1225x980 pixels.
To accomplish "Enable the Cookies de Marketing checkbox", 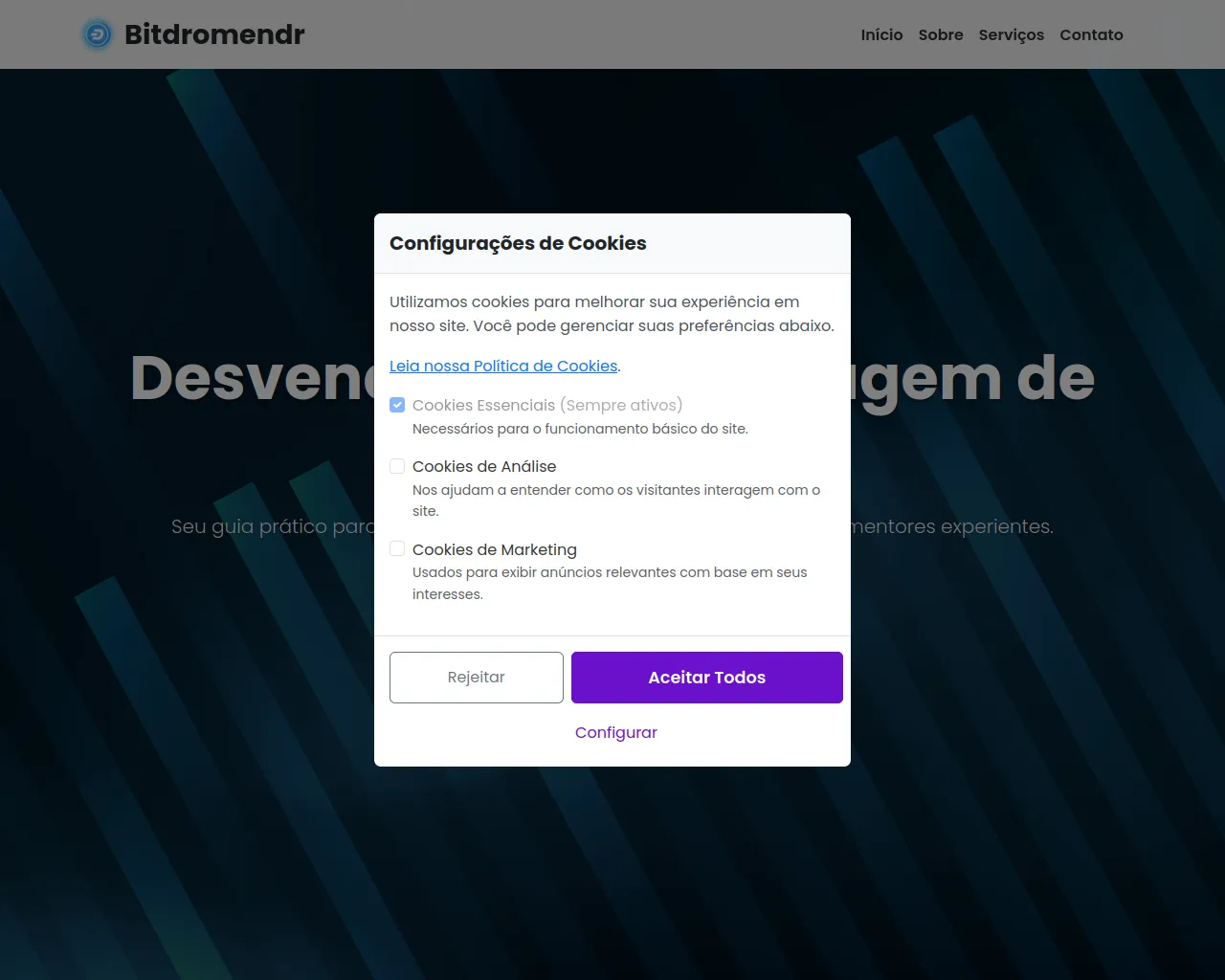I will click(x=397, y=548).
